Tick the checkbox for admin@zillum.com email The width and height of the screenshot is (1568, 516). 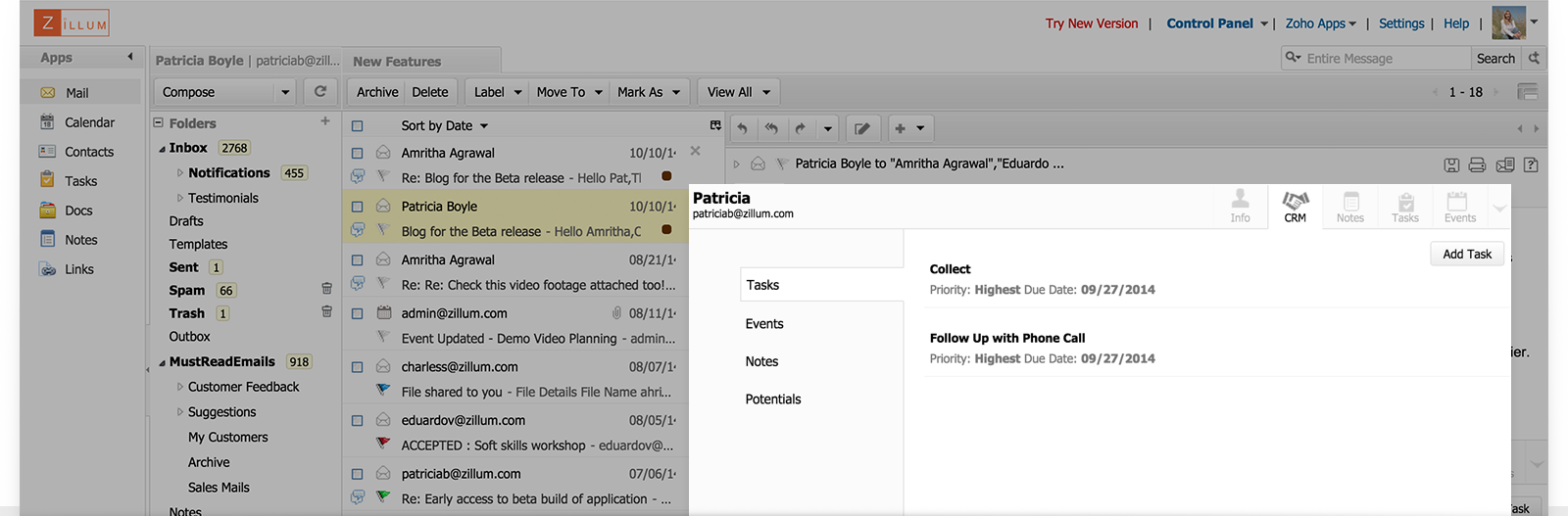(x=357, y=313)
